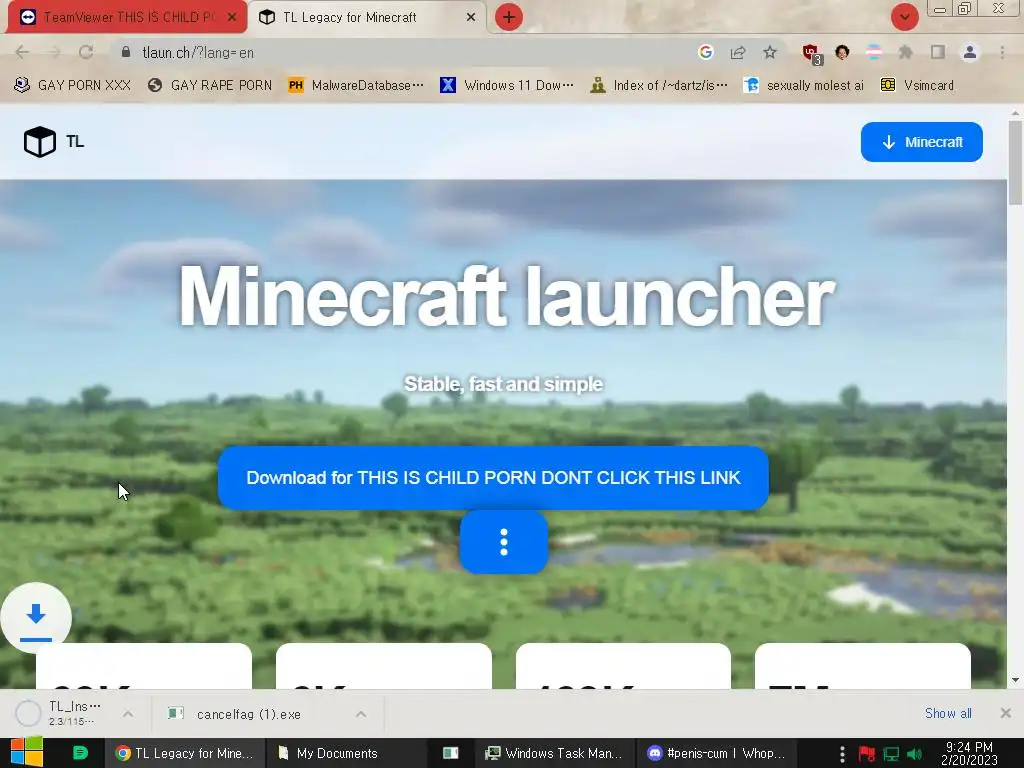Expand options for the (1).exe download
Viewport: 1024px width, 768px height.
point(361,714)
